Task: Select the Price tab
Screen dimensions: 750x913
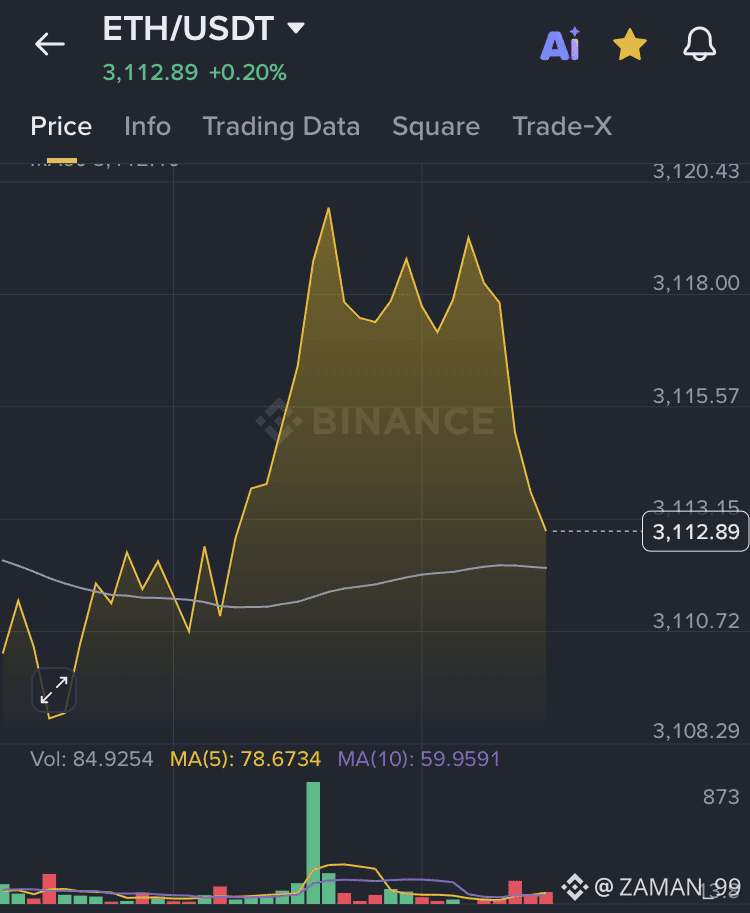Action: coord(61,127)
